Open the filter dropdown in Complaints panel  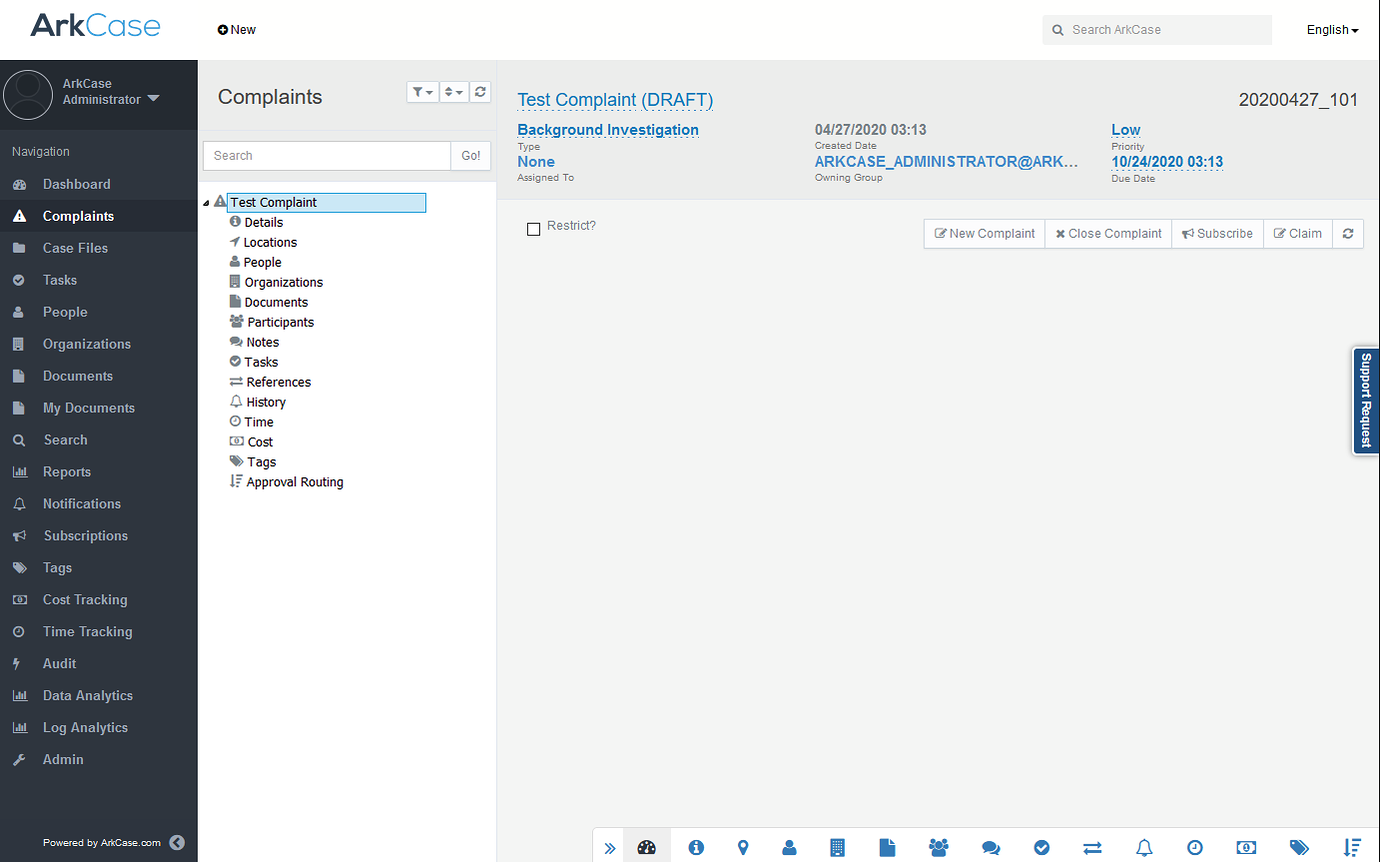(423, 92)
